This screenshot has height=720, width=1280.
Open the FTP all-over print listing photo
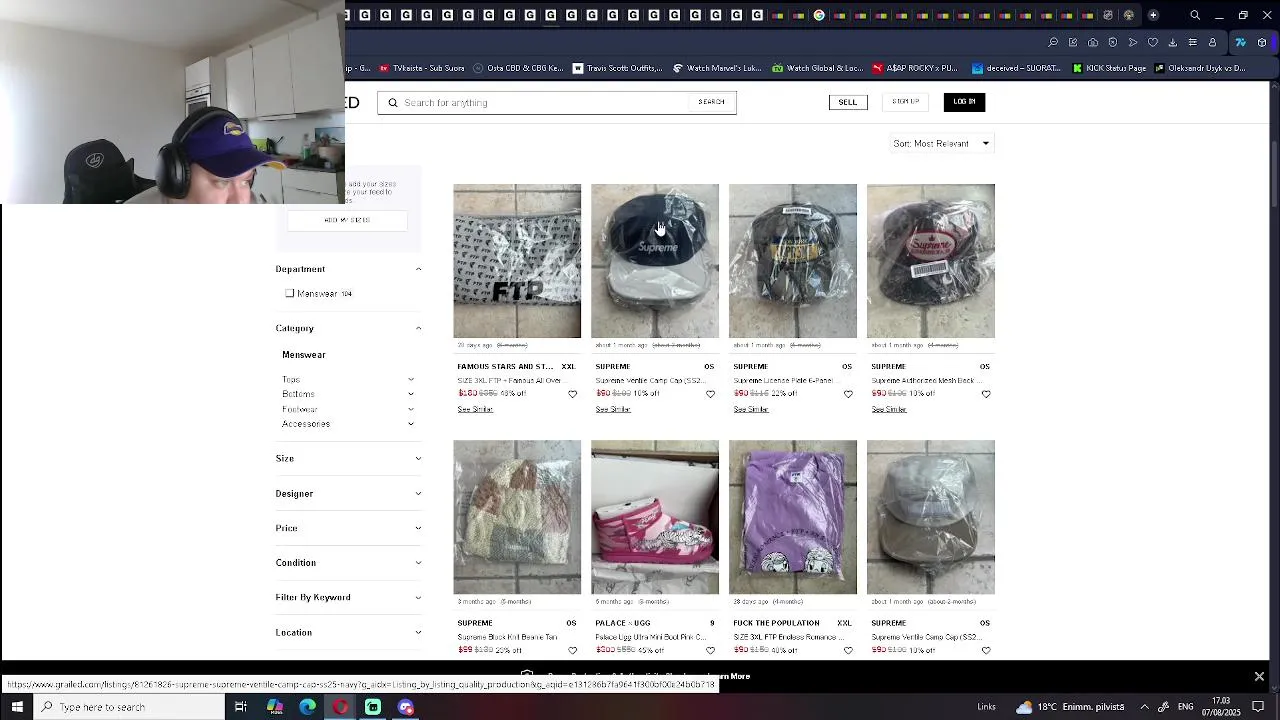517,261
